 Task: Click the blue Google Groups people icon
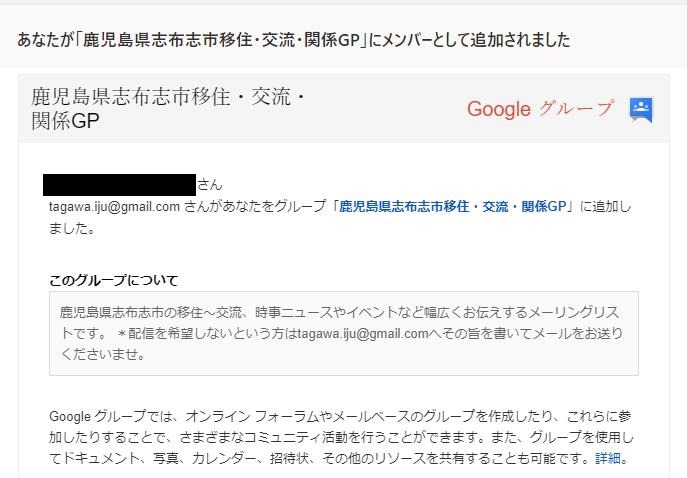[641, 109]
